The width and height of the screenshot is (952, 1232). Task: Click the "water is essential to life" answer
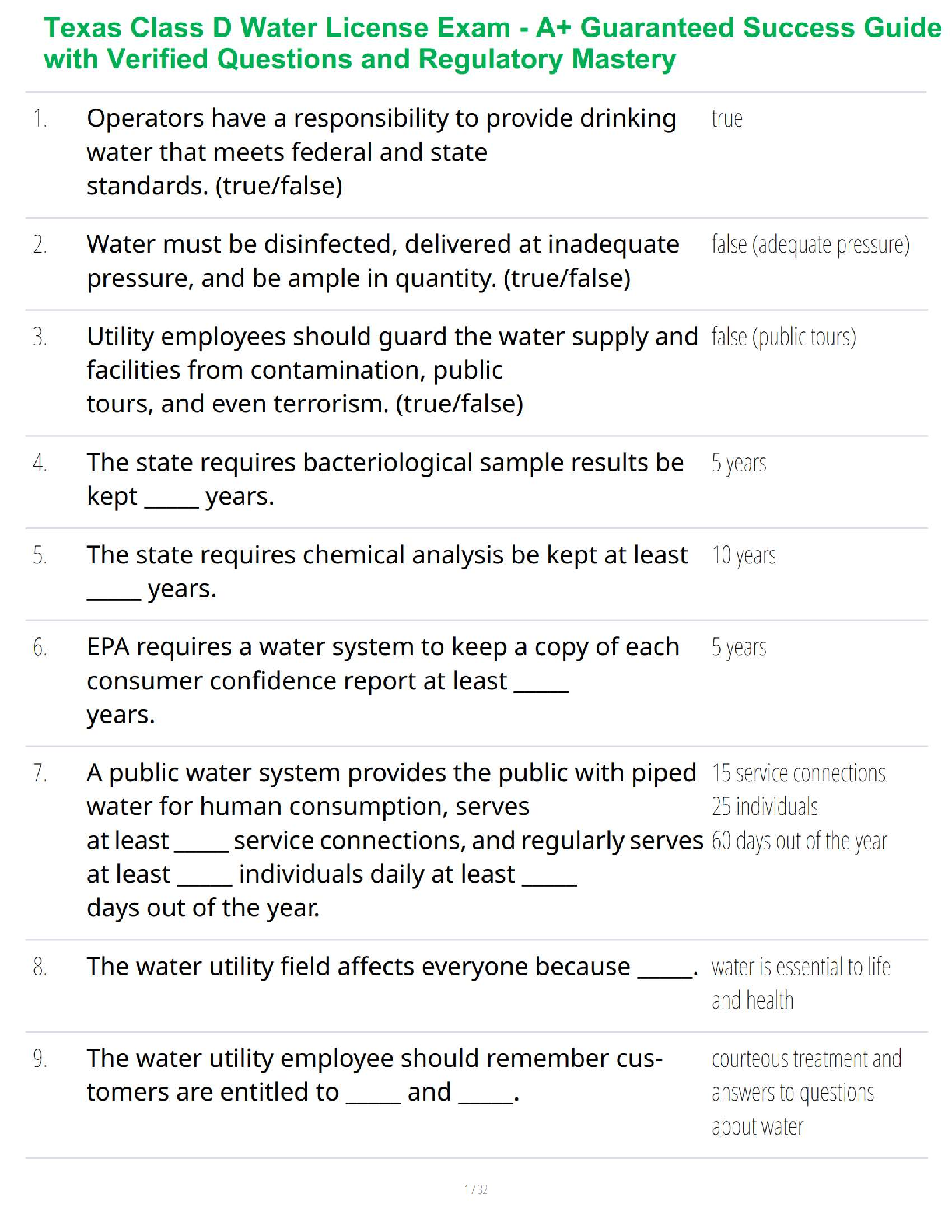click(x=800, y=967)
